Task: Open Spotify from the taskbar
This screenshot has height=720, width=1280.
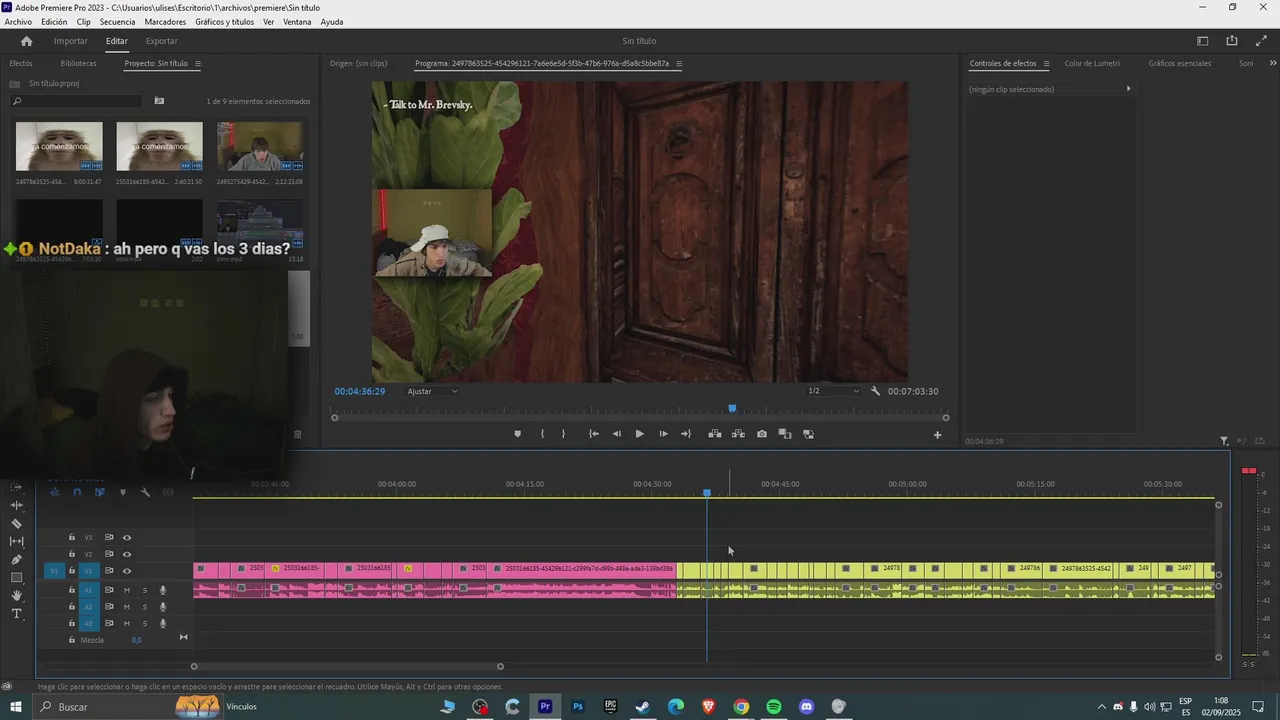Action: tap(774, 707)
